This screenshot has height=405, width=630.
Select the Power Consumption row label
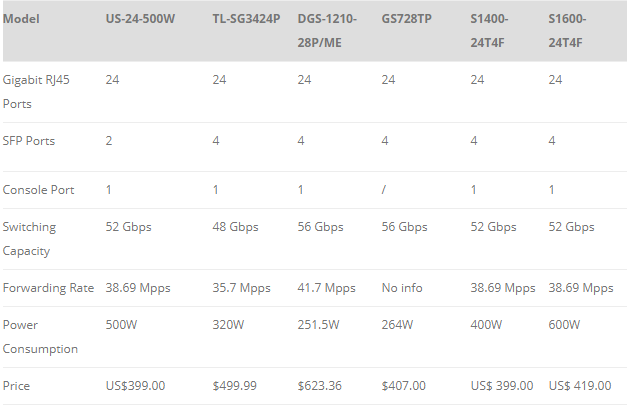40,337
